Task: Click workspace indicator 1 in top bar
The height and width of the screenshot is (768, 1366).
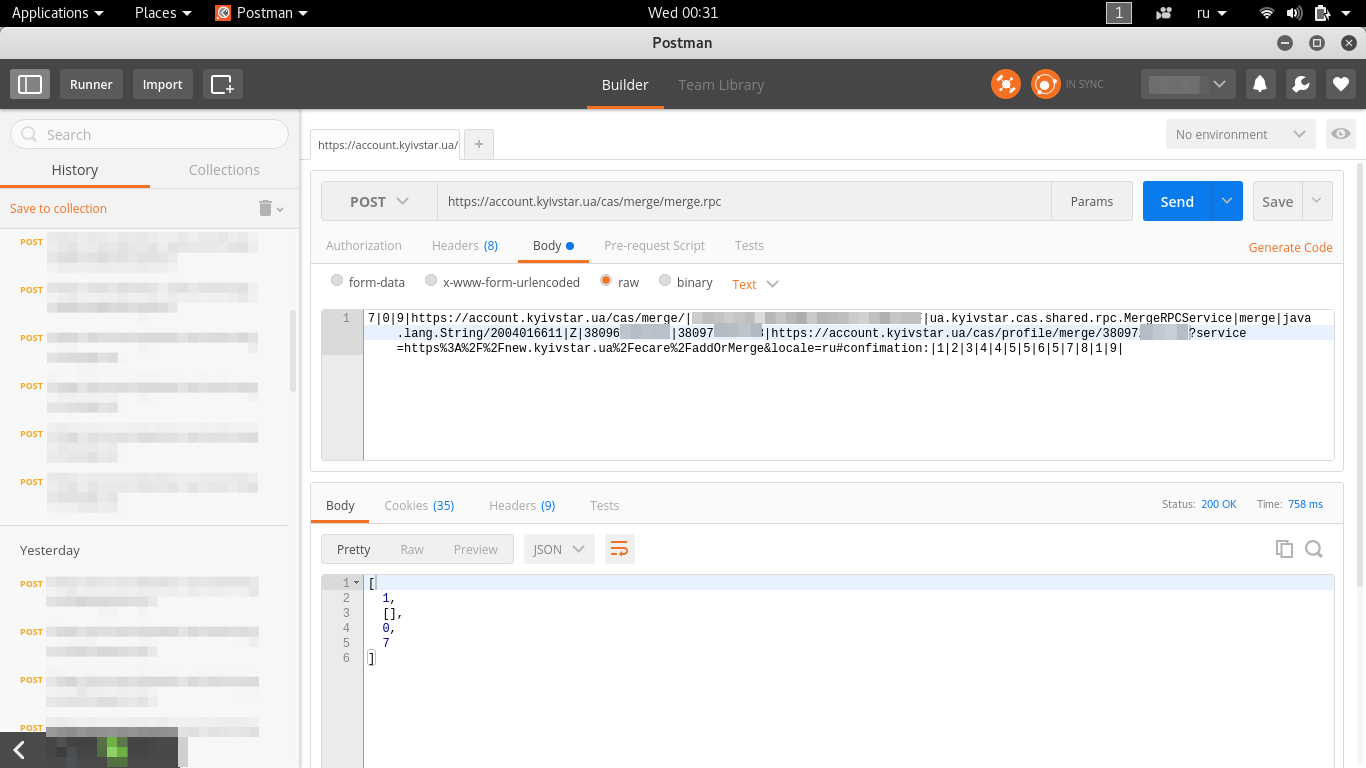Action: [1119, 13]
